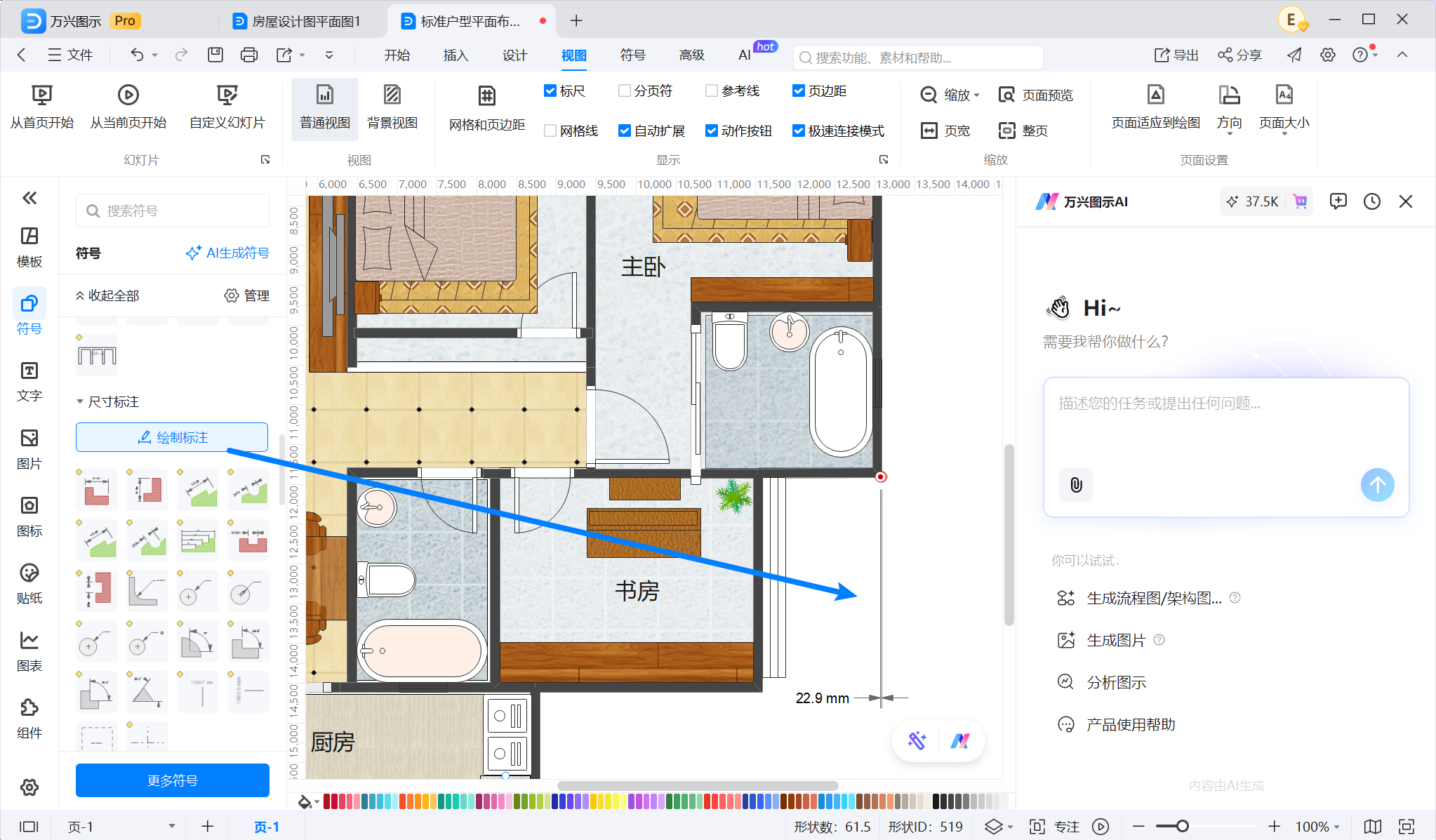Undo the last action

pos(137,55)
